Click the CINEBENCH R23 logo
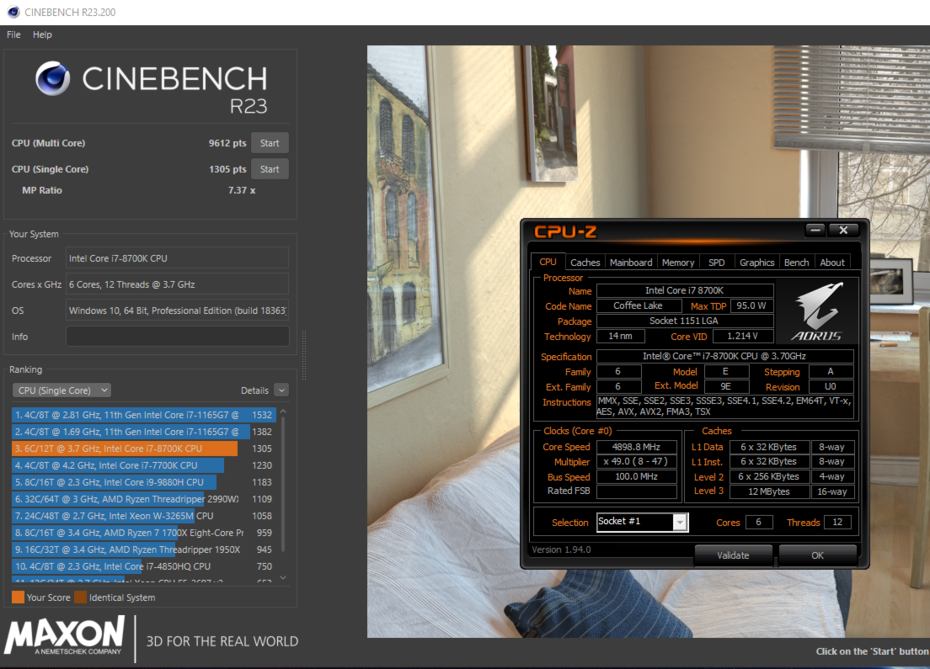The height and width of the screenshot is (669, 930). (x=150, y=85)
